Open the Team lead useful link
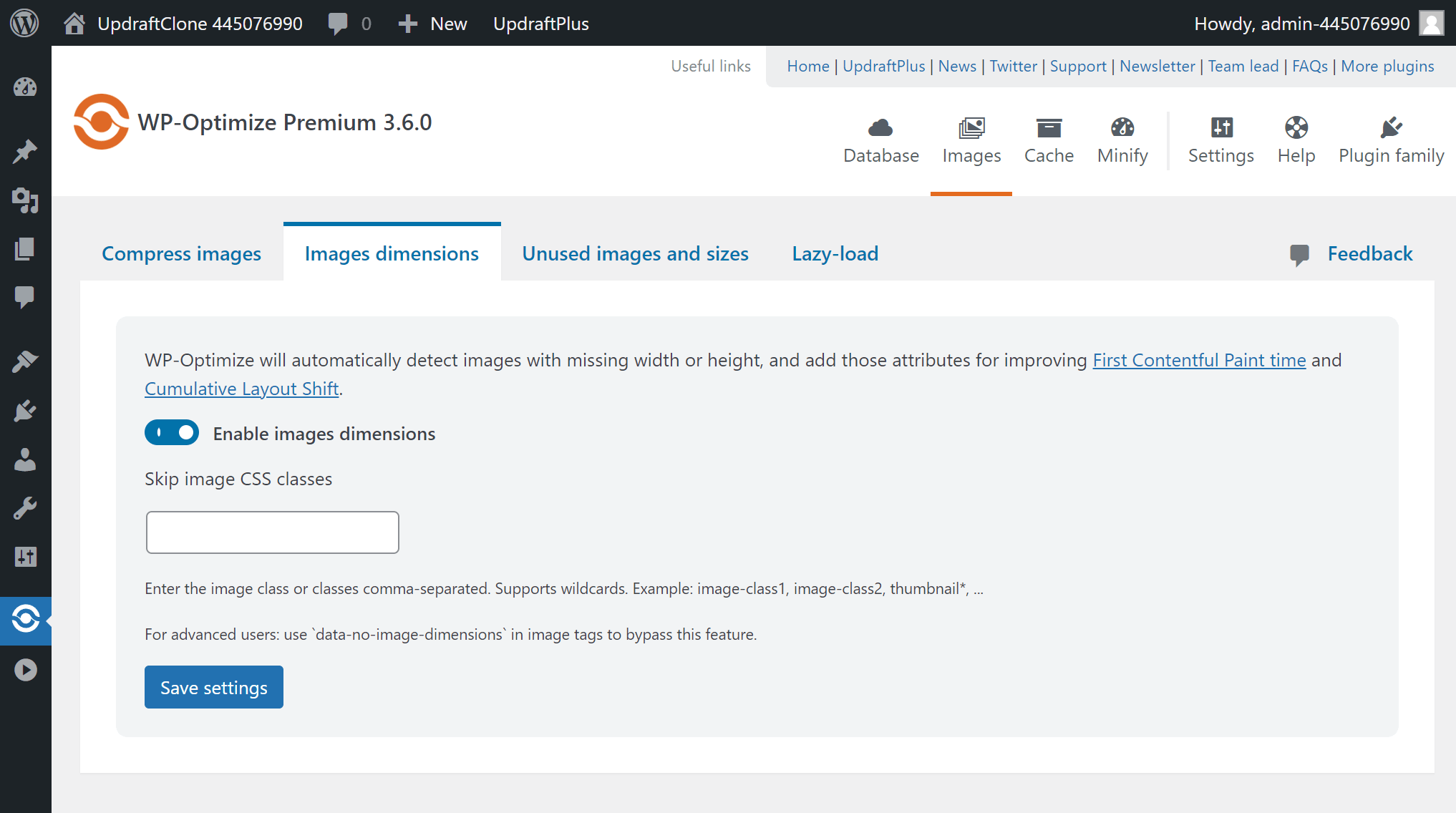This screenshot has height=813, width=1456. click(x=1243, y=66)
